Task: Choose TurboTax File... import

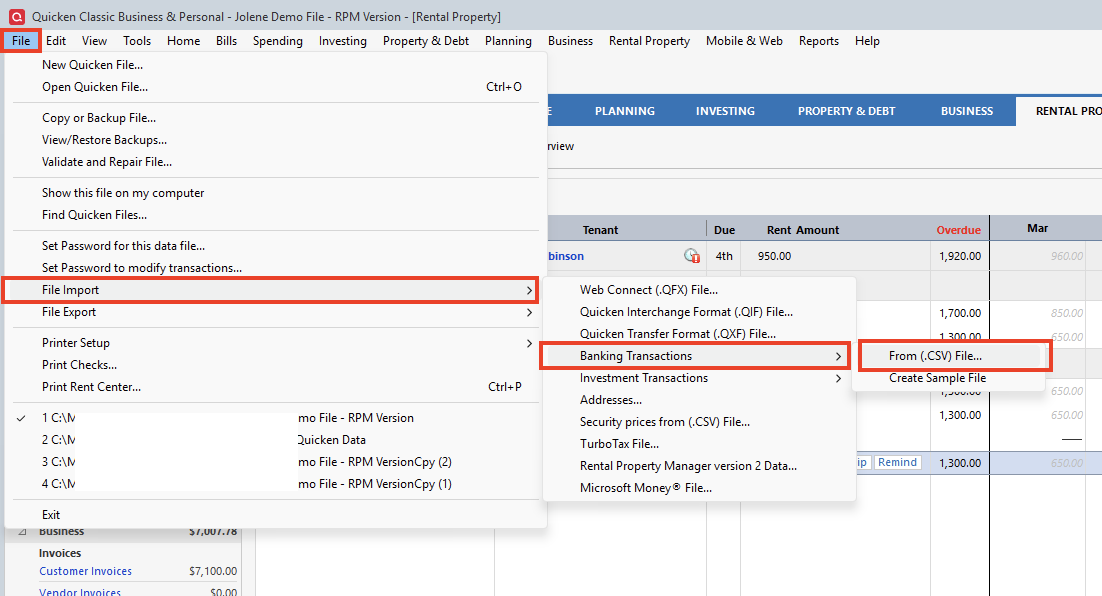Action: [699, 443]
